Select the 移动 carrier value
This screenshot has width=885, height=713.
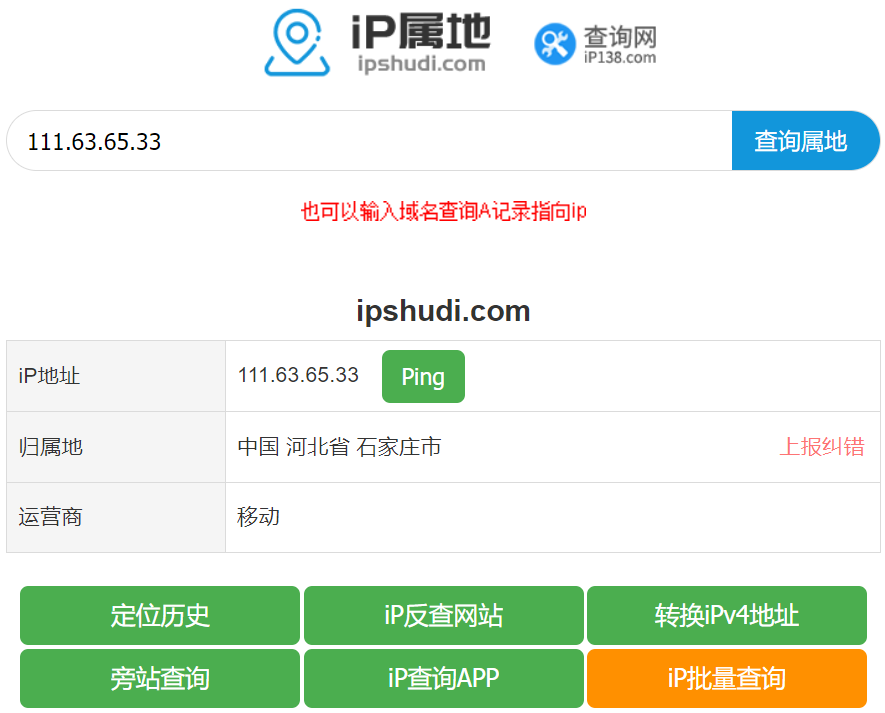click(259, 517)
